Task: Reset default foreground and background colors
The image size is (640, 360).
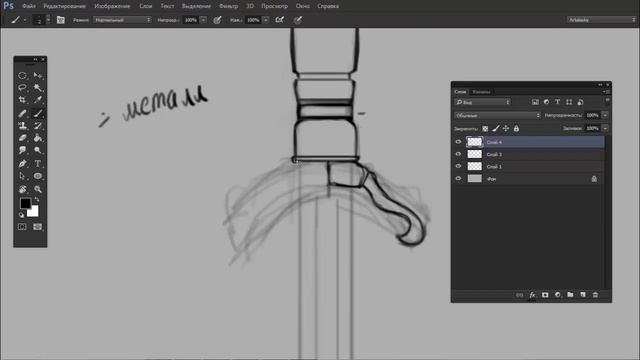Action: [22, 215]
